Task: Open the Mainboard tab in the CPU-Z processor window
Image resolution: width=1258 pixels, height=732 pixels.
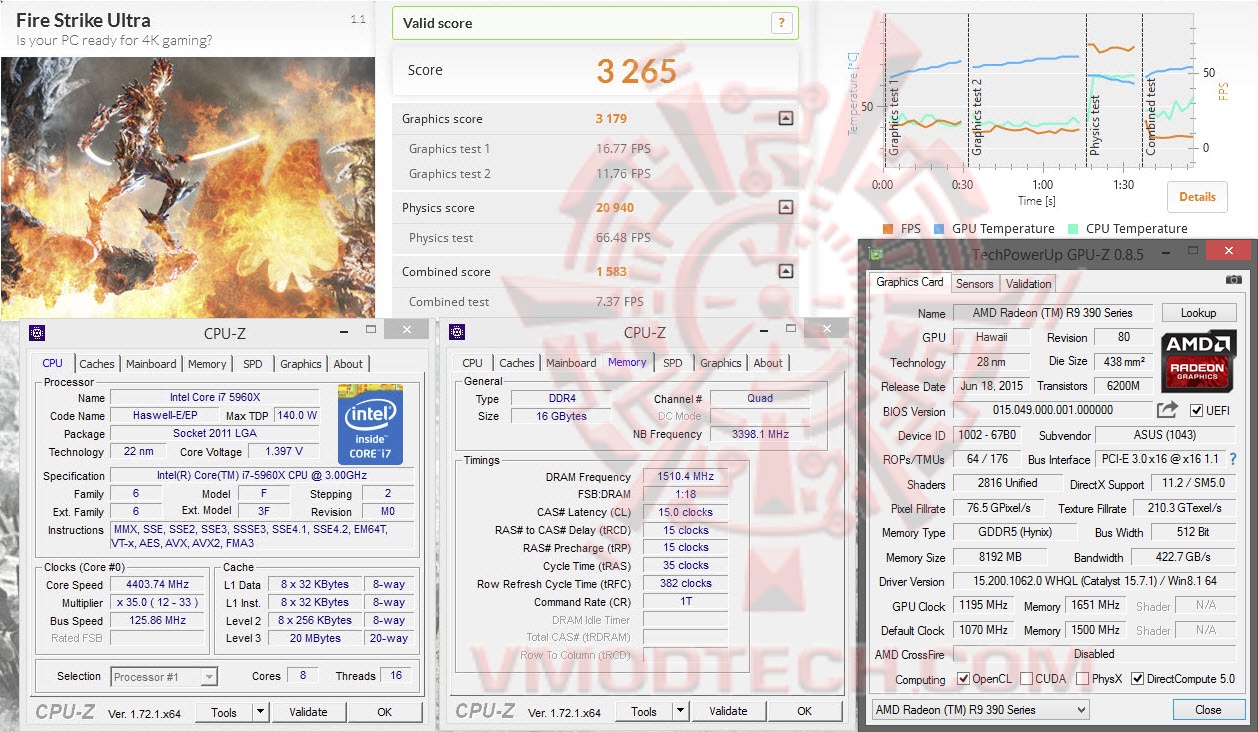Action: pos(151,364)
